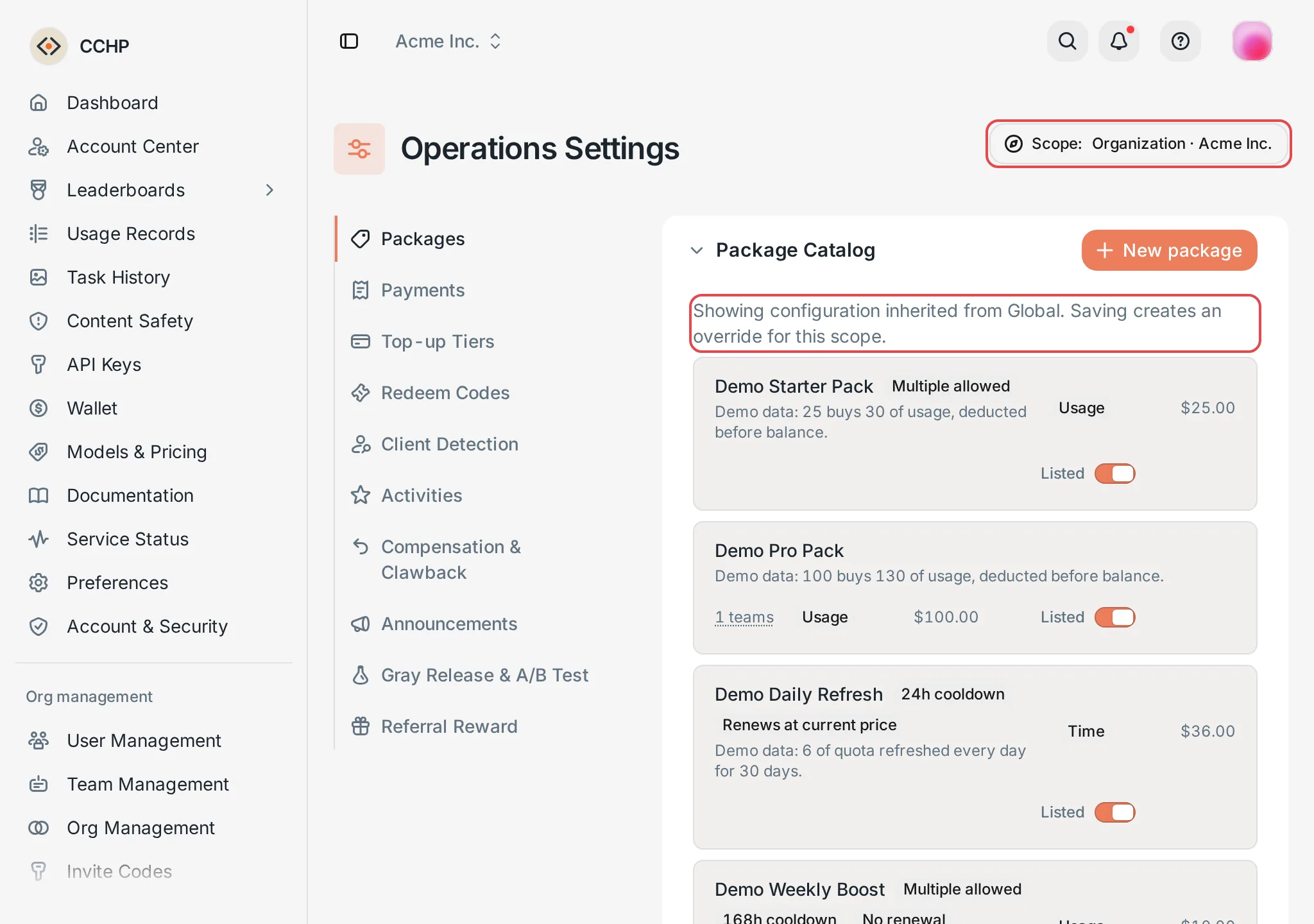Click the New package button

coord(1169,250)
